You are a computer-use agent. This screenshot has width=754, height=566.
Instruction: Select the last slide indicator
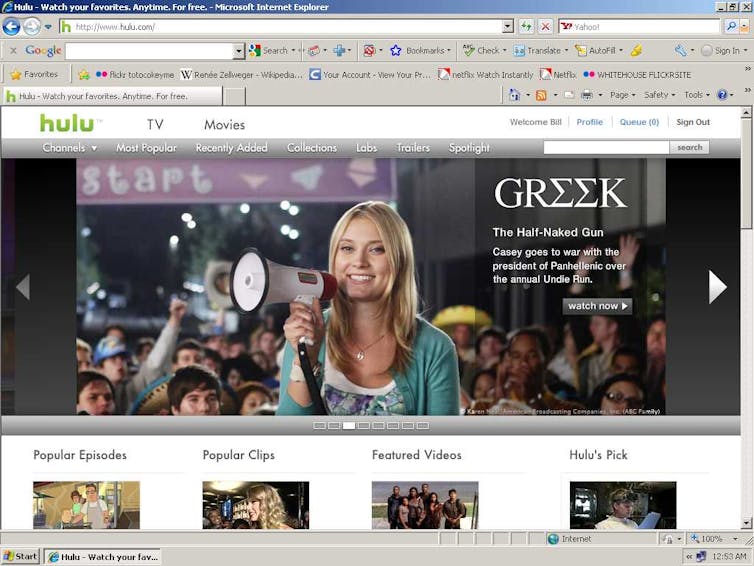pos(423,426)
